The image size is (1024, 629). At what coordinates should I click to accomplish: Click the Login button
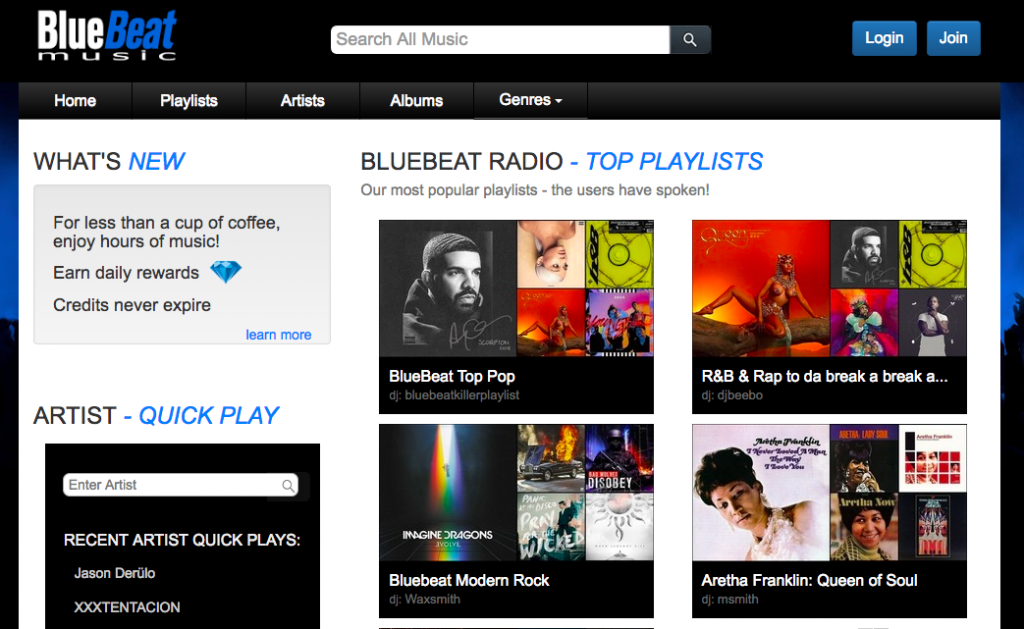click(884, 38)
